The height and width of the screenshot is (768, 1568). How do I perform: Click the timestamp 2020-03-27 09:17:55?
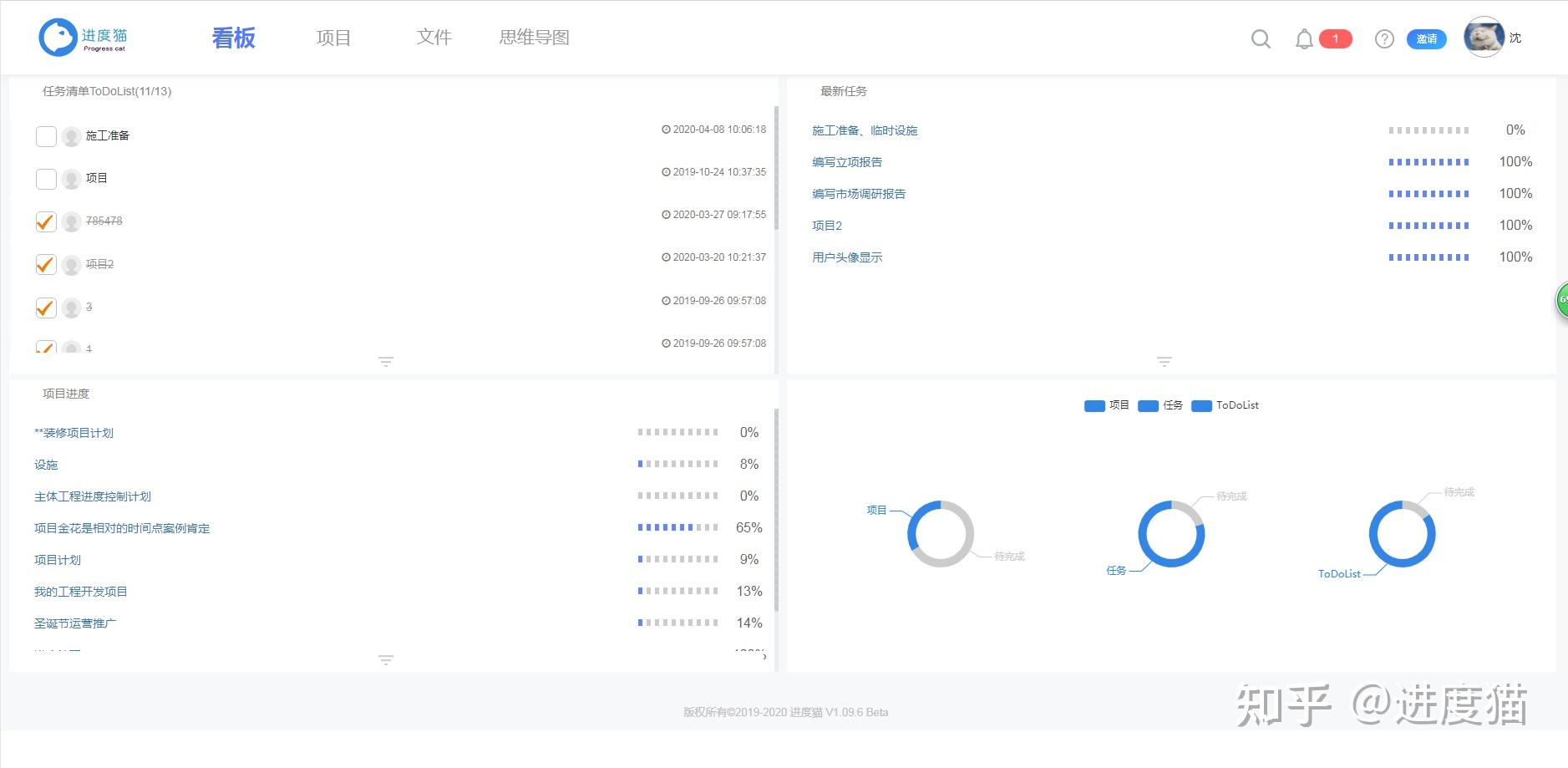click(x=719, y=215)
